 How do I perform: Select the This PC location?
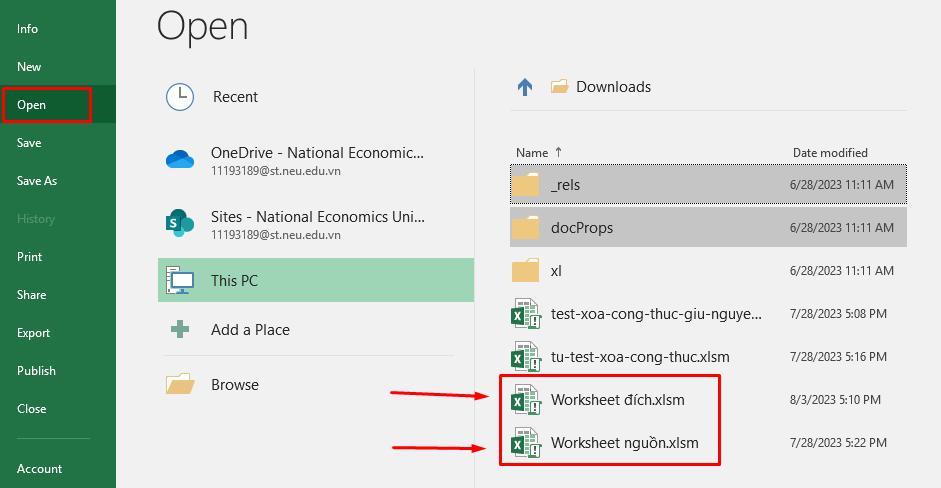pyautogui.click(x=316, y=280)
